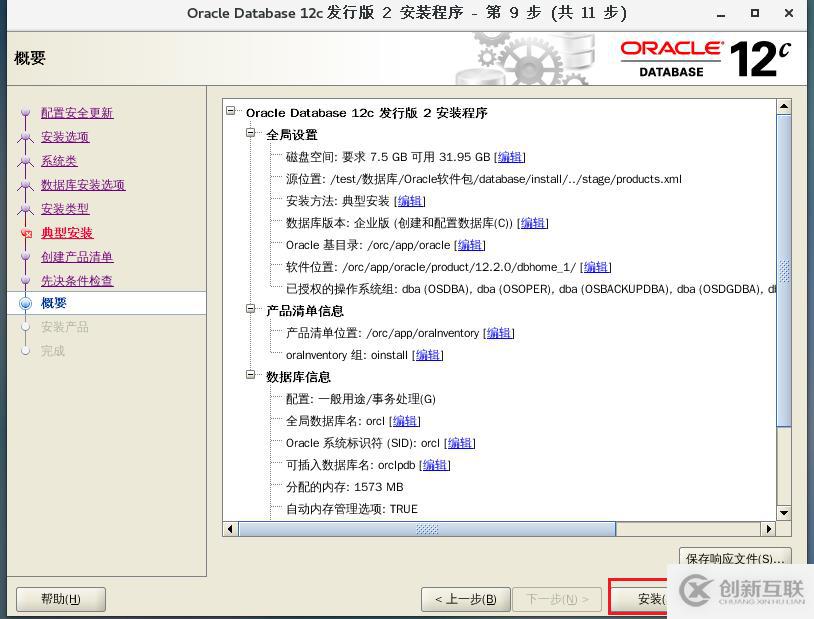The image size is (814, 619).
Task: Go to the 安装类型 step
Action: [65, 209]
